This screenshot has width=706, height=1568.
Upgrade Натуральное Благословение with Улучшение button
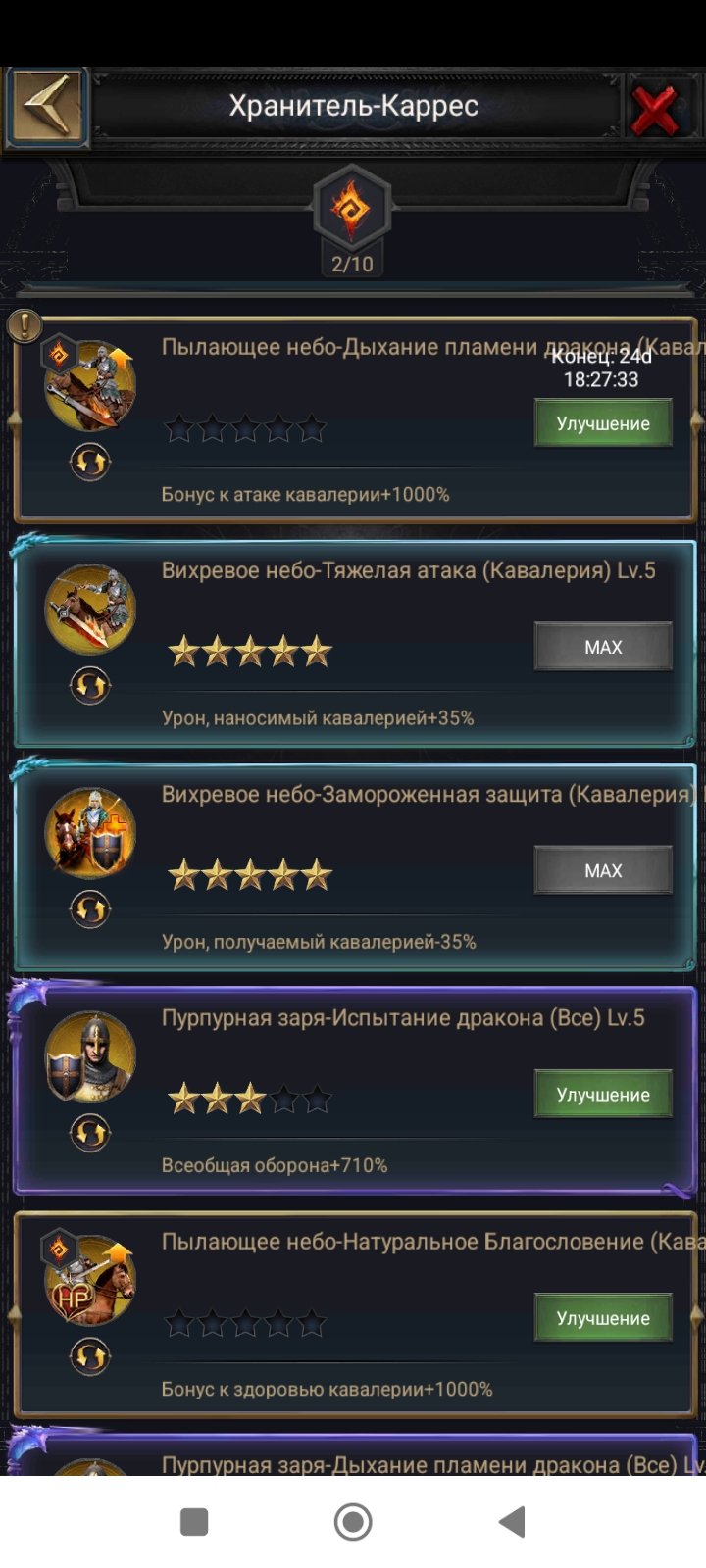(x=603, y=1318)
